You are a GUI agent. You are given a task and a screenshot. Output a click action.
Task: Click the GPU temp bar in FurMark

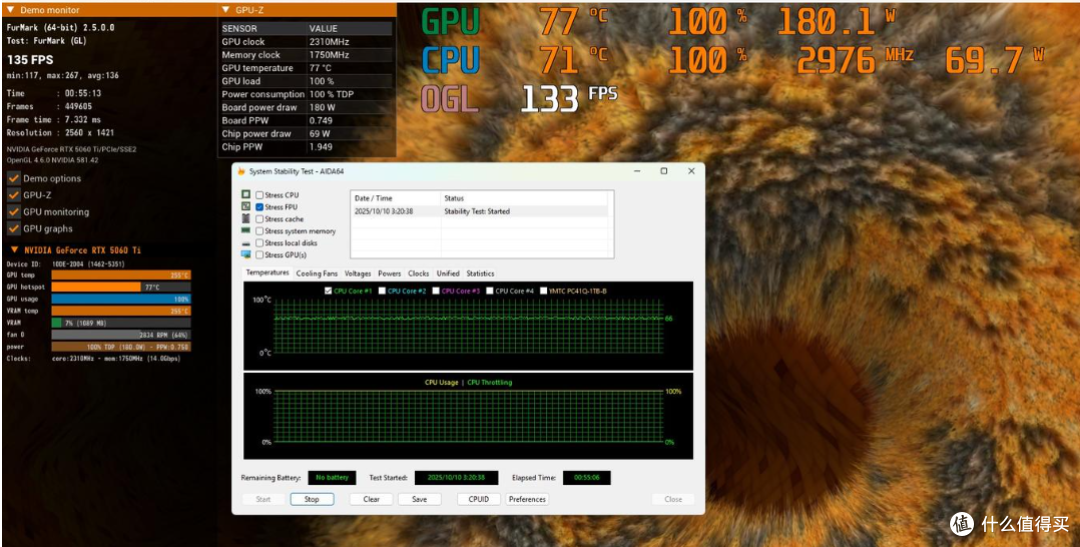coord(121,275)
